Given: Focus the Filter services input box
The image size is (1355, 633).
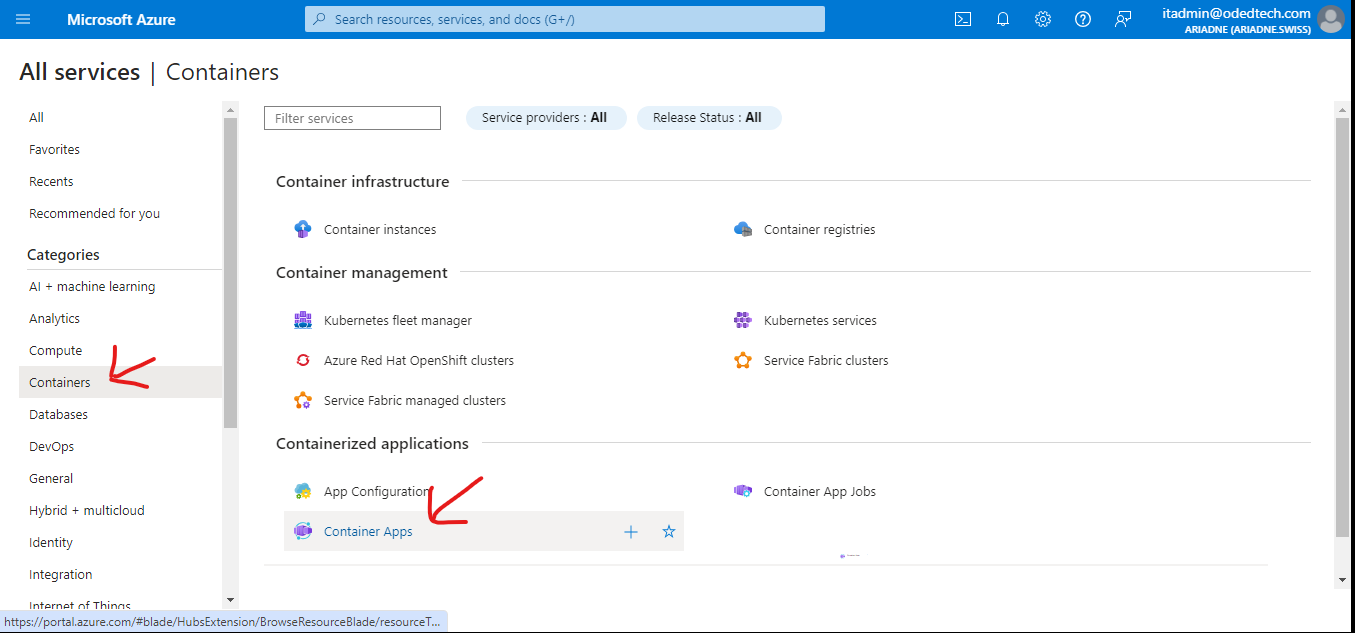Looking at the screenshot, I should coord(352,118).
